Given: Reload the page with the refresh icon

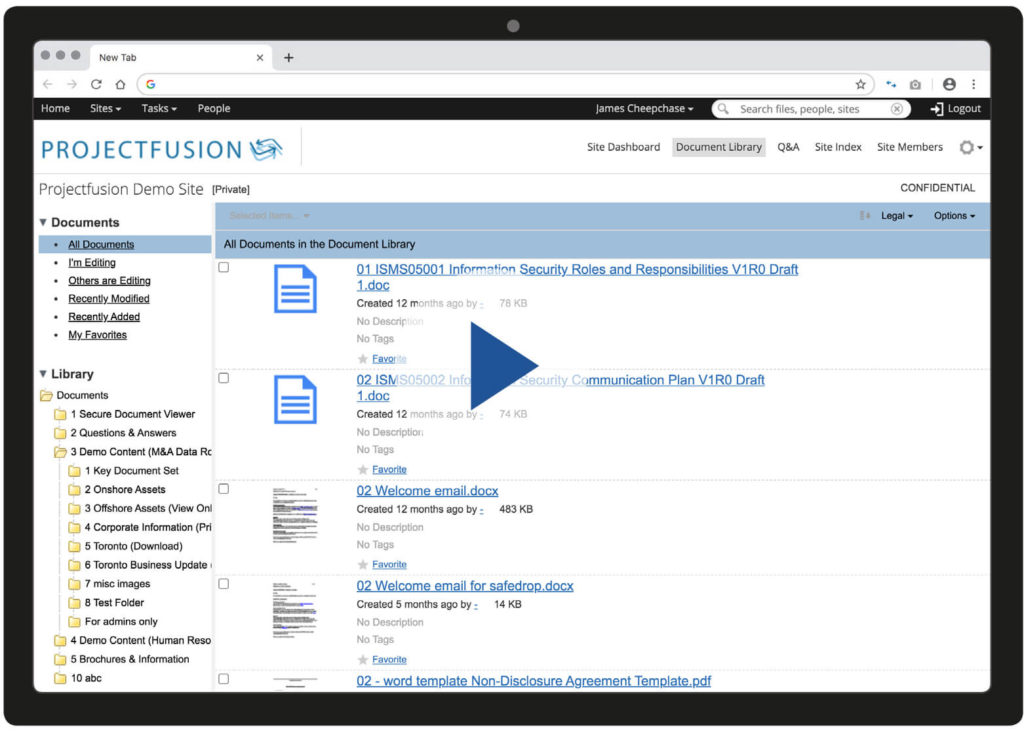Looking at the screenshot, I should coord(96,84).
